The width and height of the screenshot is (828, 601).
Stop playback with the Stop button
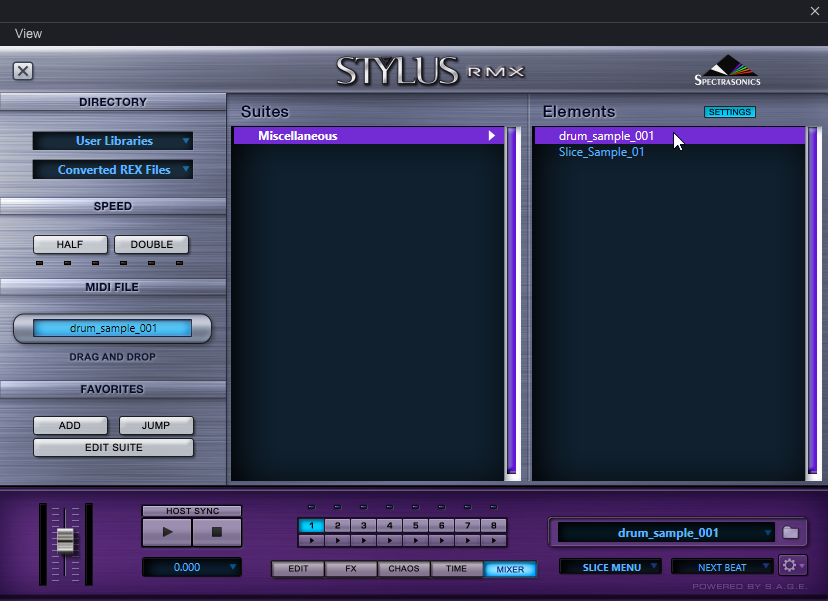[217, 532]
